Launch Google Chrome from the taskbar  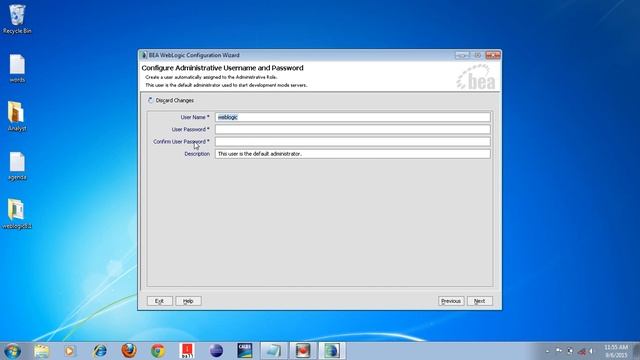(158, 351)
